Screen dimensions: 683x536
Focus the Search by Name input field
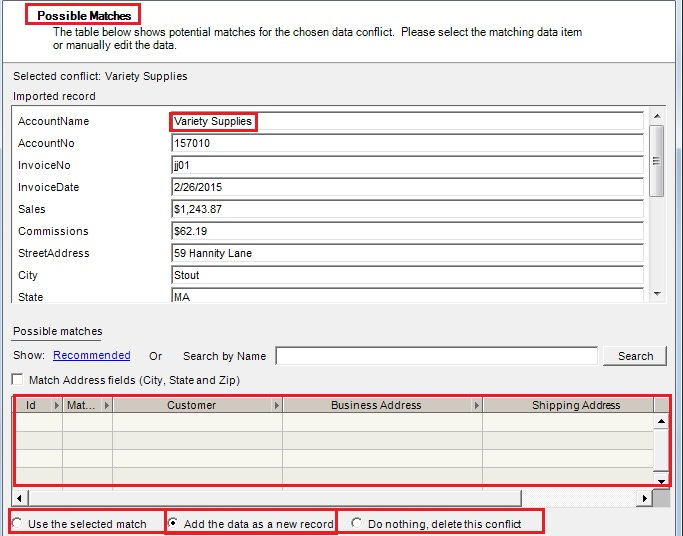coord(436,356)
